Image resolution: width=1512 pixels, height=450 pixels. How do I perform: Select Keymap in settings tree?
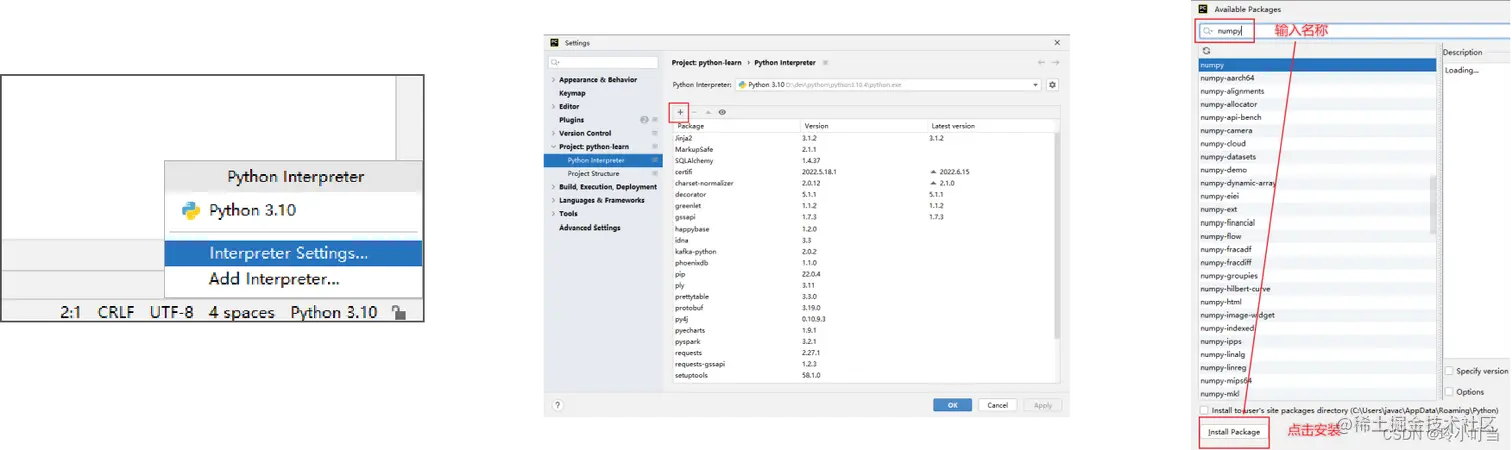(572, 93)
